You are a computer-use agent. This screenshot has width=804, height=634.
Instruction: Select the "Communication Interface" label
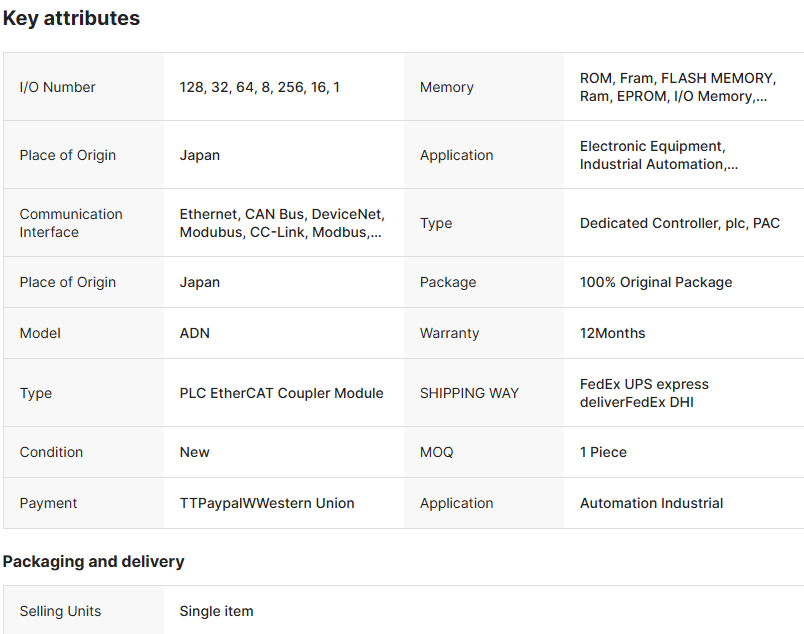tap(71, 223)
